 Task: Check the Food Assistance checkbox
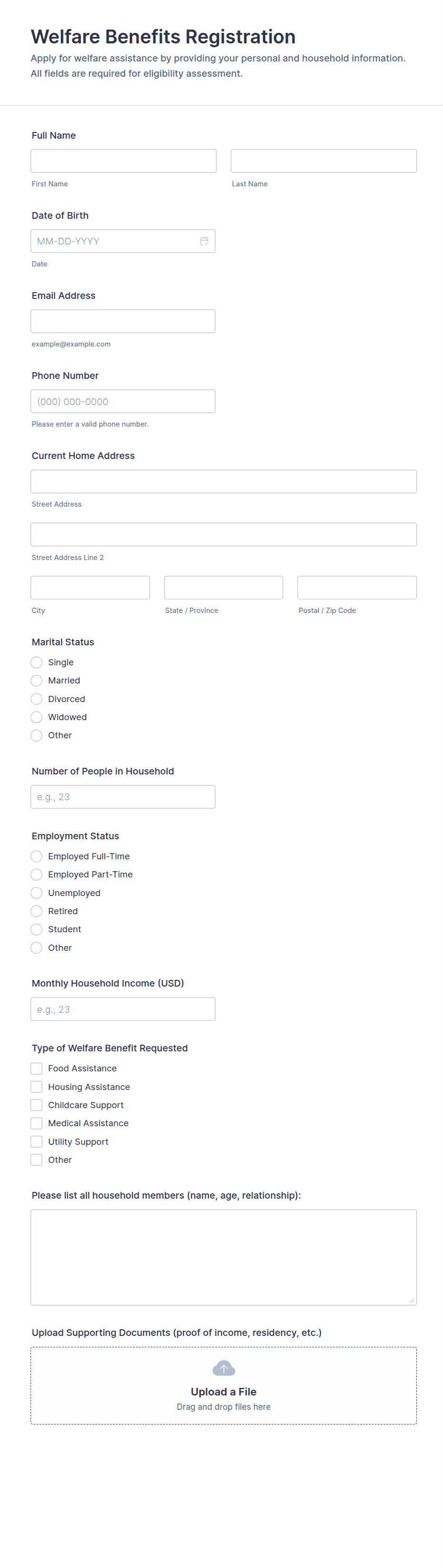[37, 1068]
